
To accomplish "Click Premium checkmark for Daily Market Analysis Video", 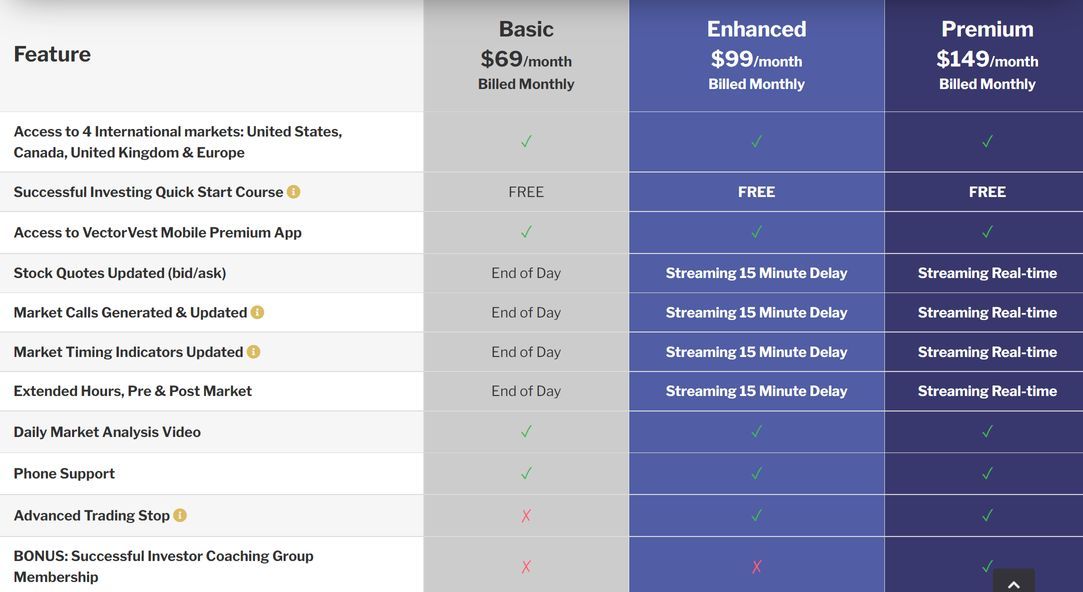I will pos(987,432).
